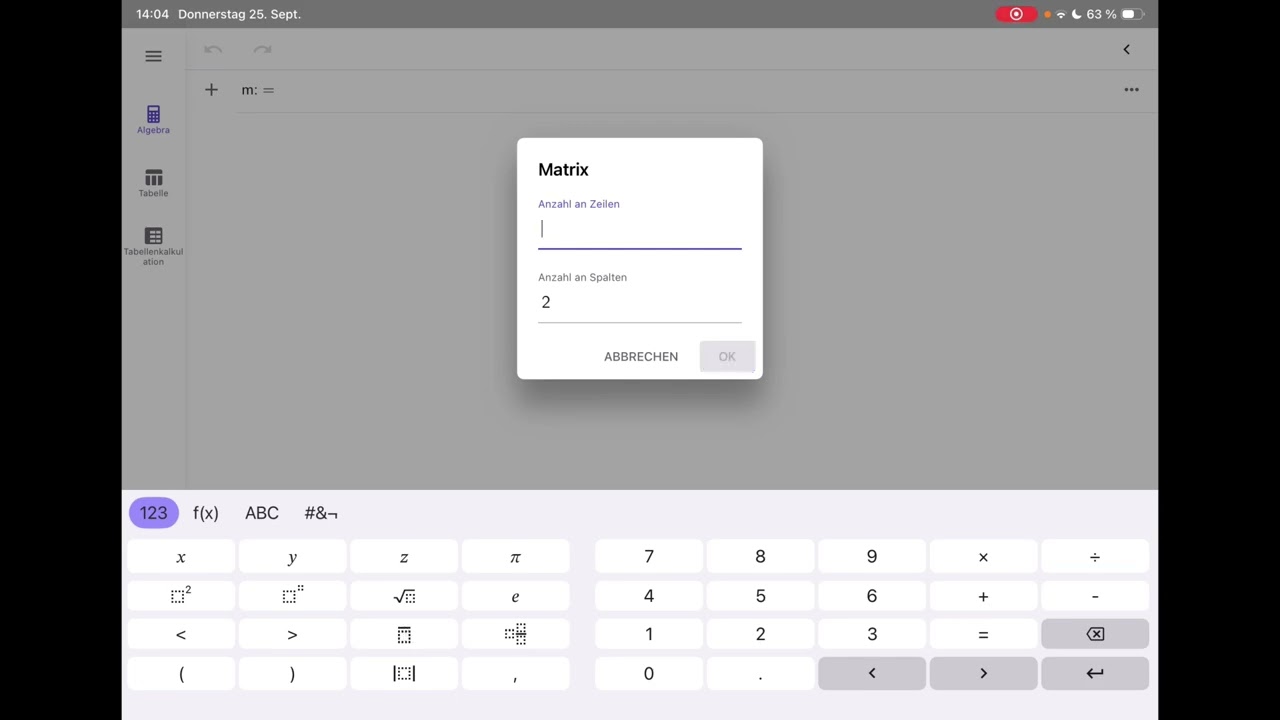
Task: Collapse panel with top-right chevron
Action: click(1126, 49)
